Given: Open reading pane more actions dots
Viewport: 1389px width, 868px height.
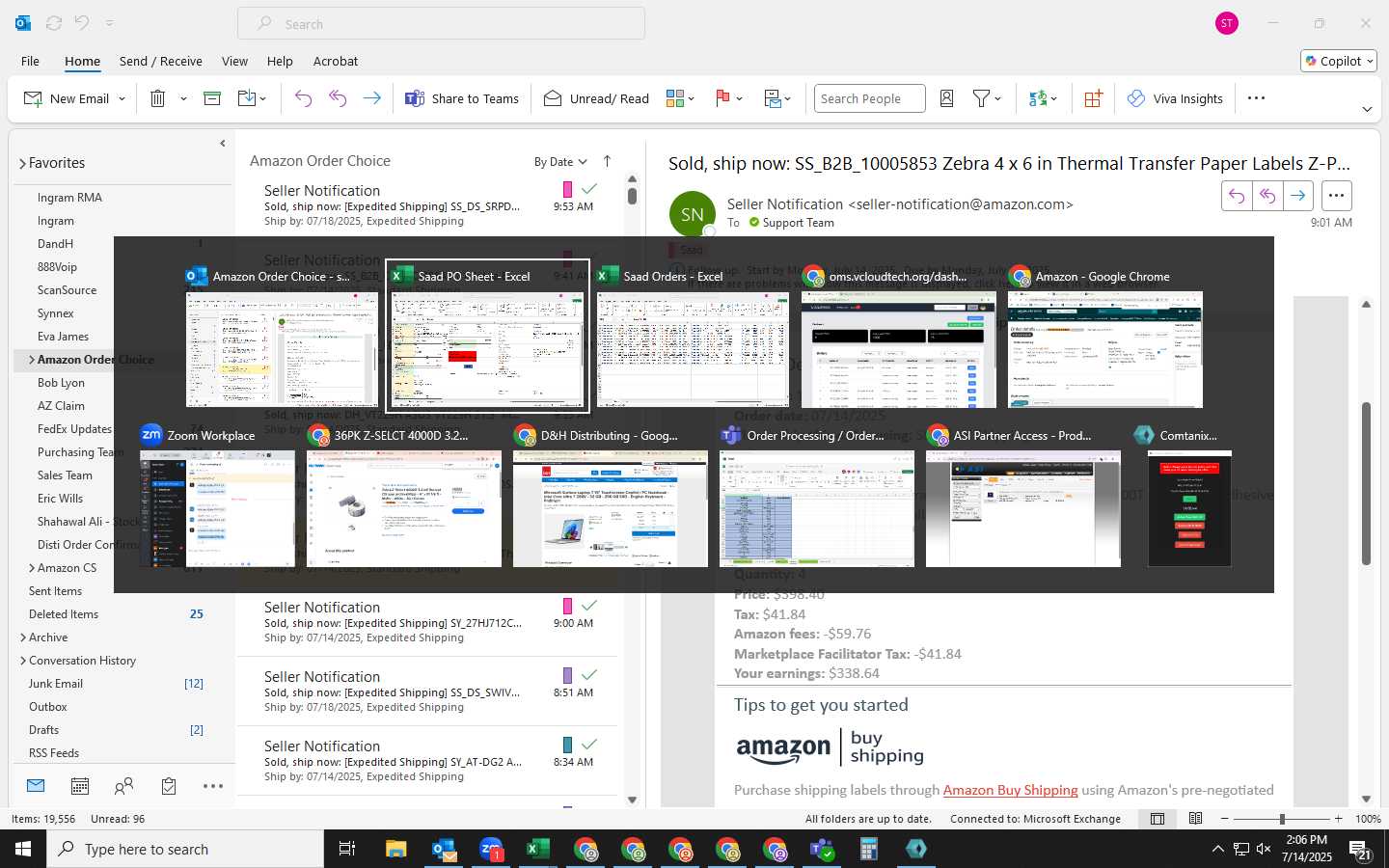Looking at the screenshot, I should [1336, 196].
